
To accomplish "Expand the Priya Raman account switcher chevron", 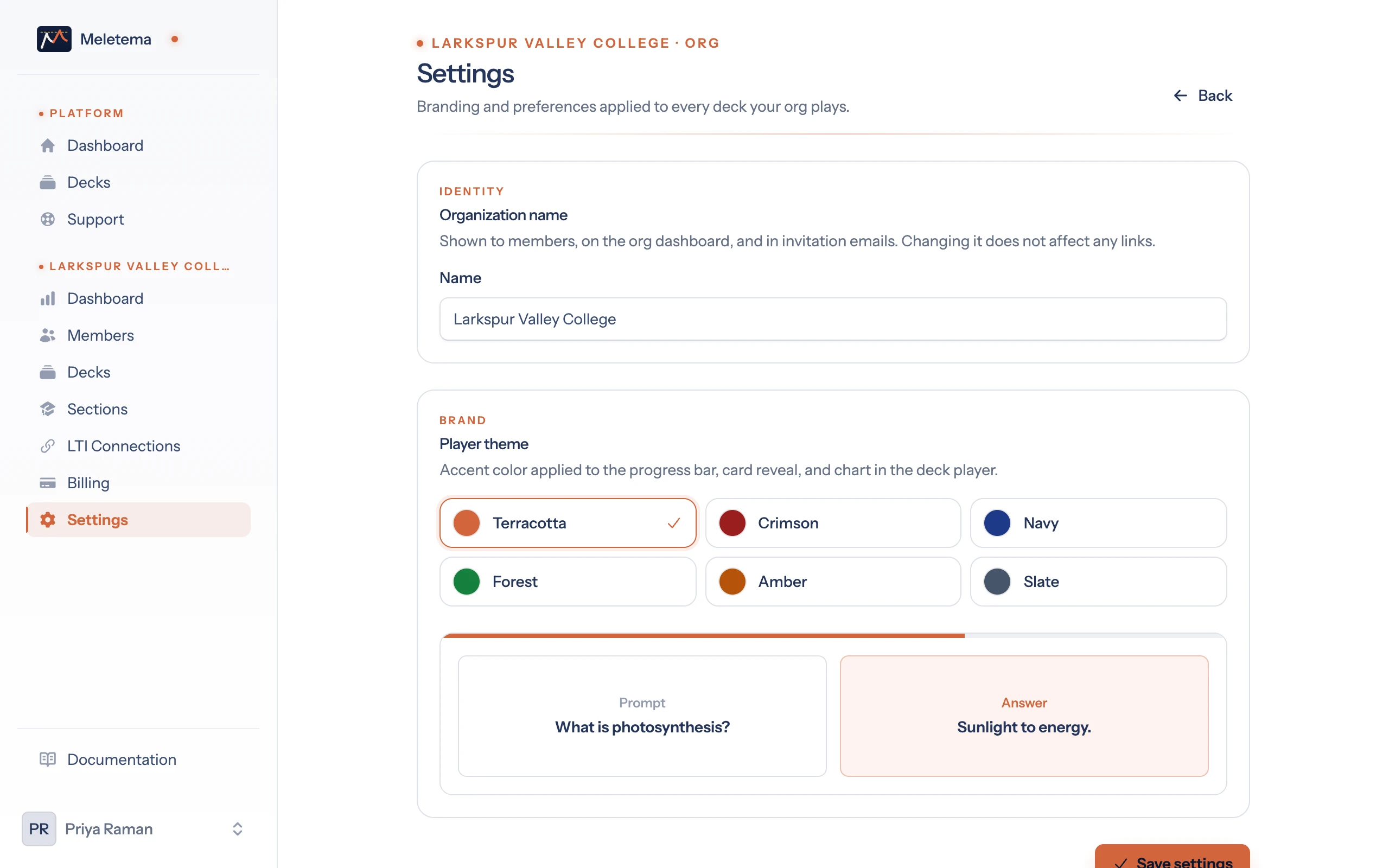I will point(237,829).
